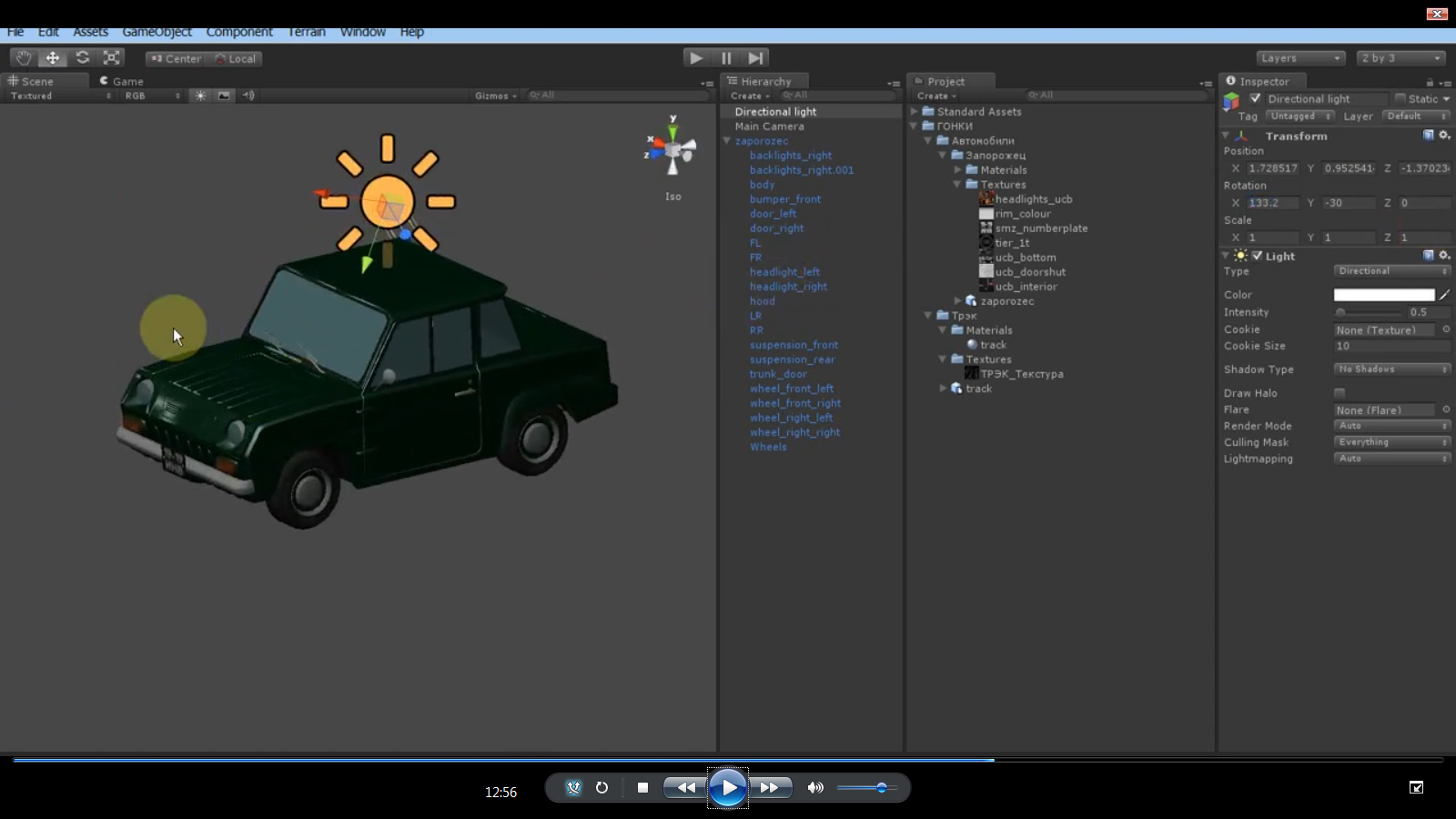Select the Move tool in the toolbar

tap(53, 57)
